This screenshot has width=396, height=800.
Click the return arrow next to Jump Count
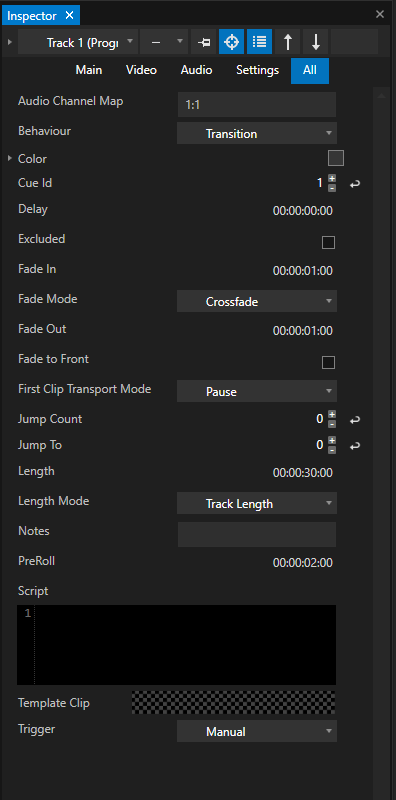[355, 420]
